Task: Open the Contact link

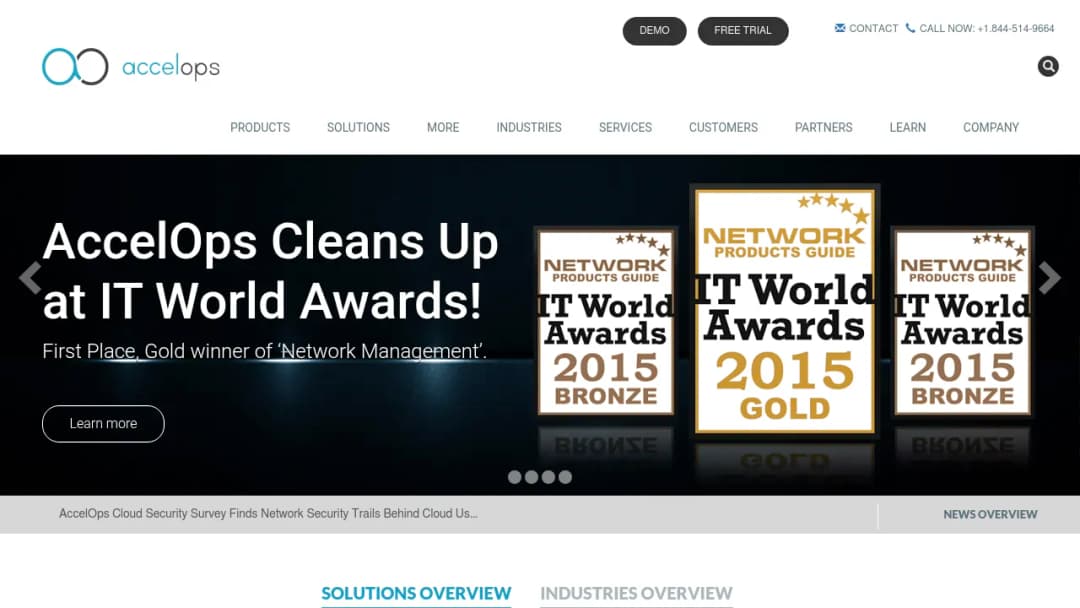Action: 873,28
